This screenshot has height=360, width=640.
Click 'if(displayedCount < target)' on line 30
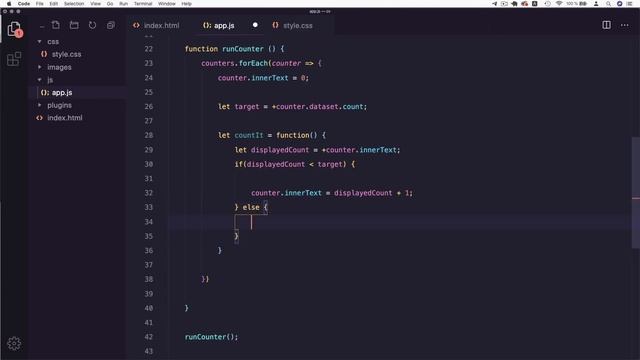point(290,164)
